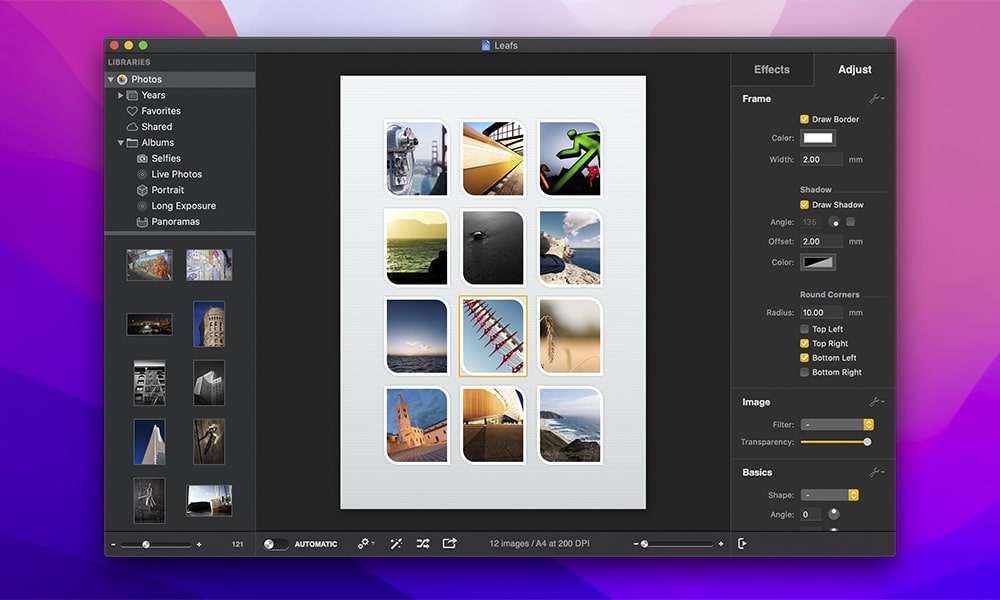Click the Frame section wrench icon
This screenshot has height=600, width=1000.
coord(875,99)
